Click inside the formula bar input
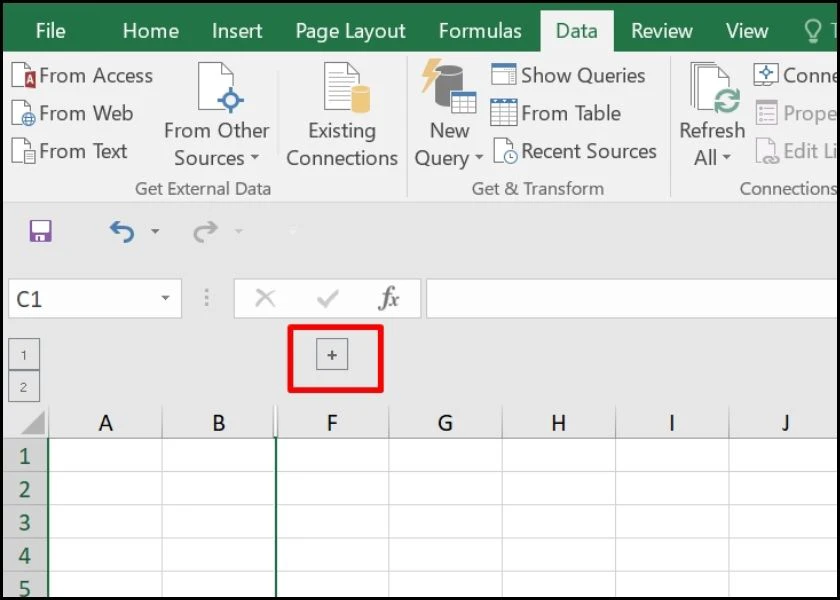Viewport: 840px width, 600px height. point(630,299)
